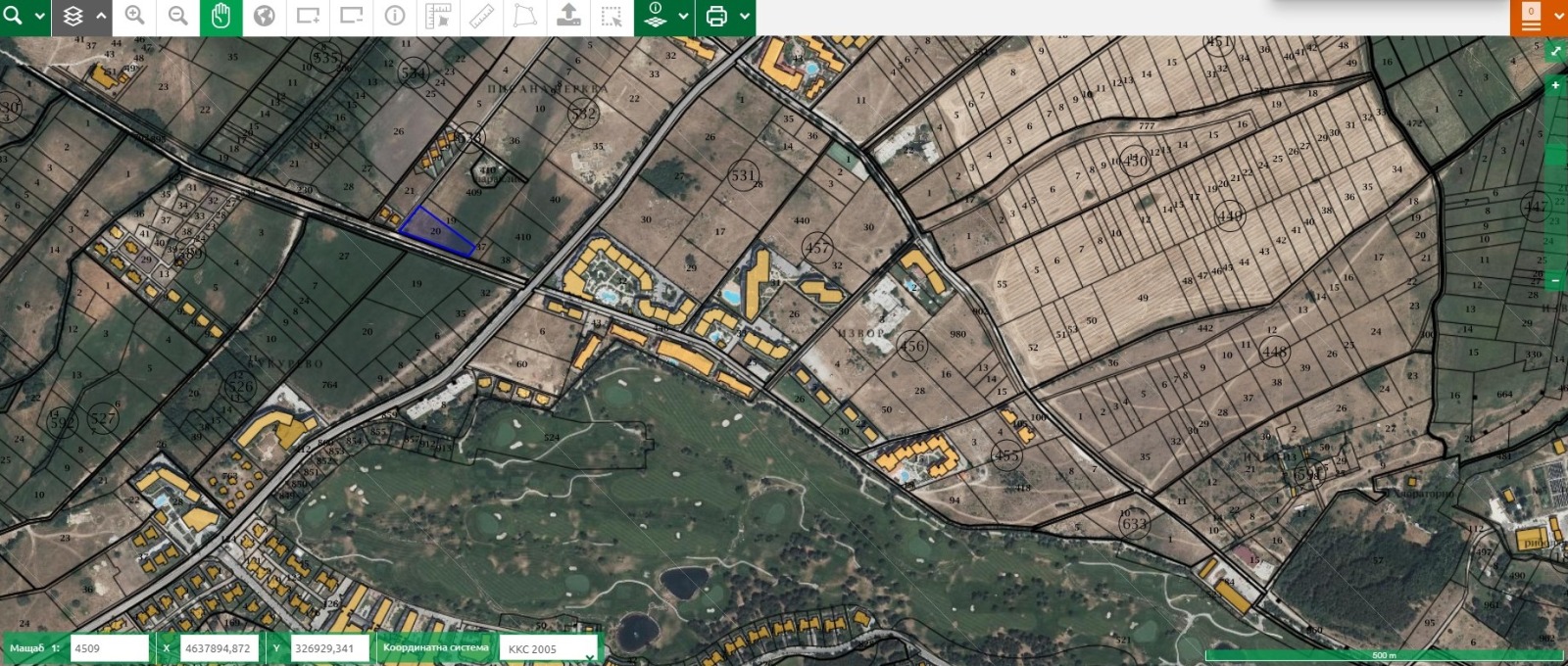
Task: Click the plus button on zoom slider
Action: click(x=1555, y=86)
